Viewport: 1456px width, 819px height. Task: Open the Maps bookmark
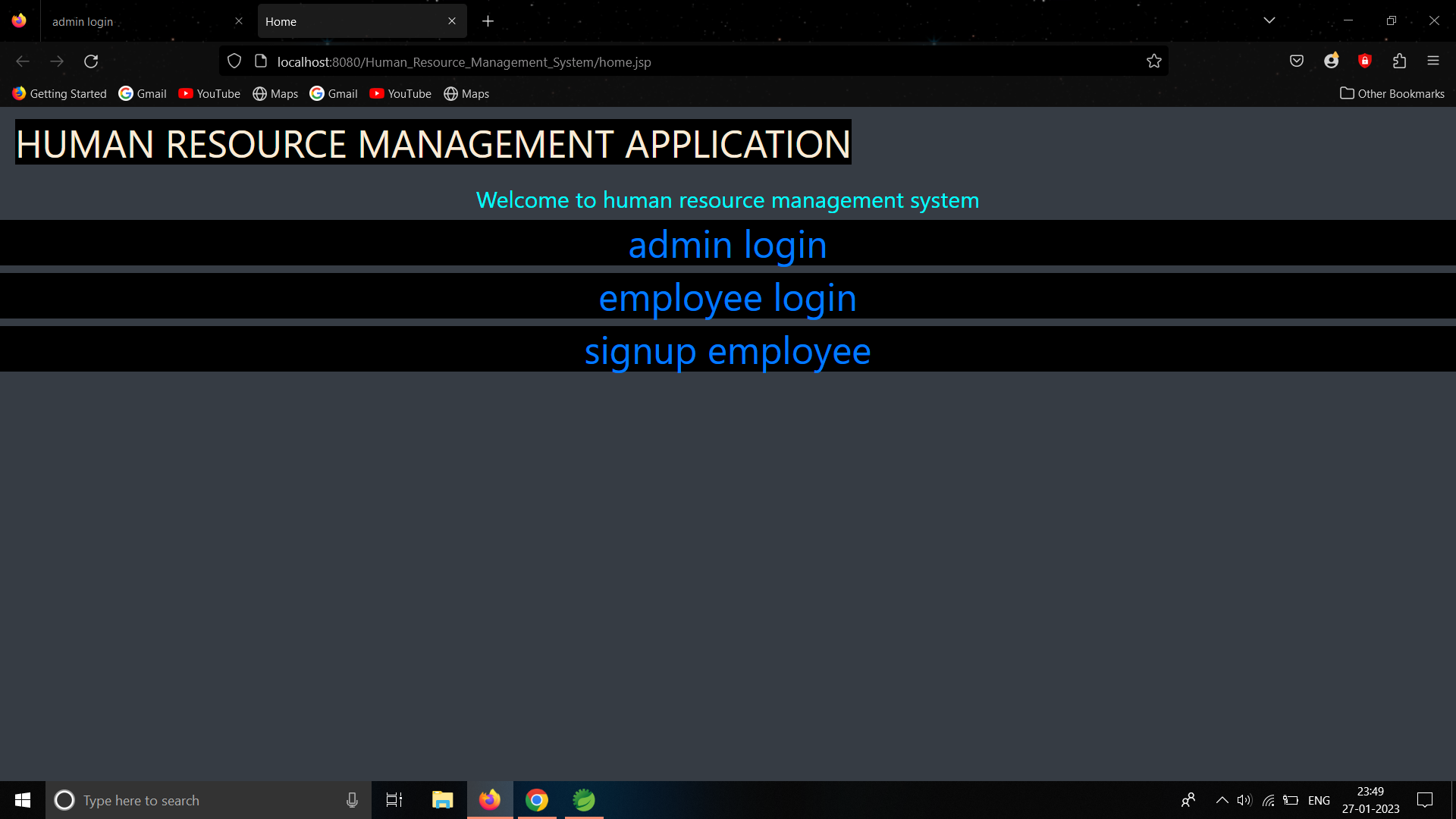tap(275, 93)
